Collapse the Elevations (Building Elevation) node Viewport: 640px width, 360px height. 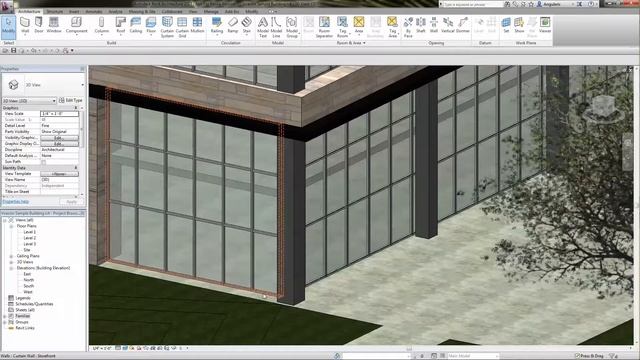click(x=11, y=268)
